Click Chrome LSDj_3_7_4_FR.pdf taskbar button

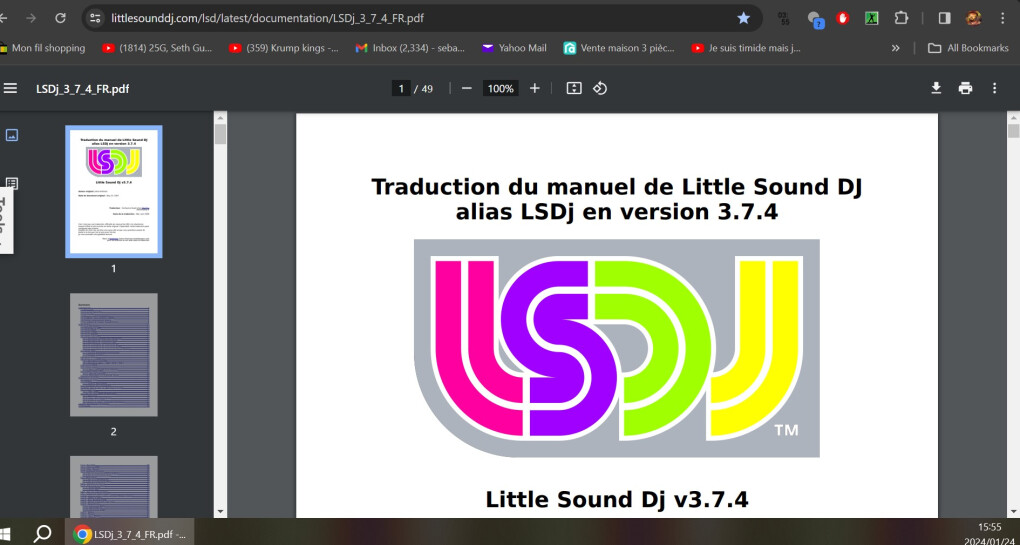pos(130,534)
